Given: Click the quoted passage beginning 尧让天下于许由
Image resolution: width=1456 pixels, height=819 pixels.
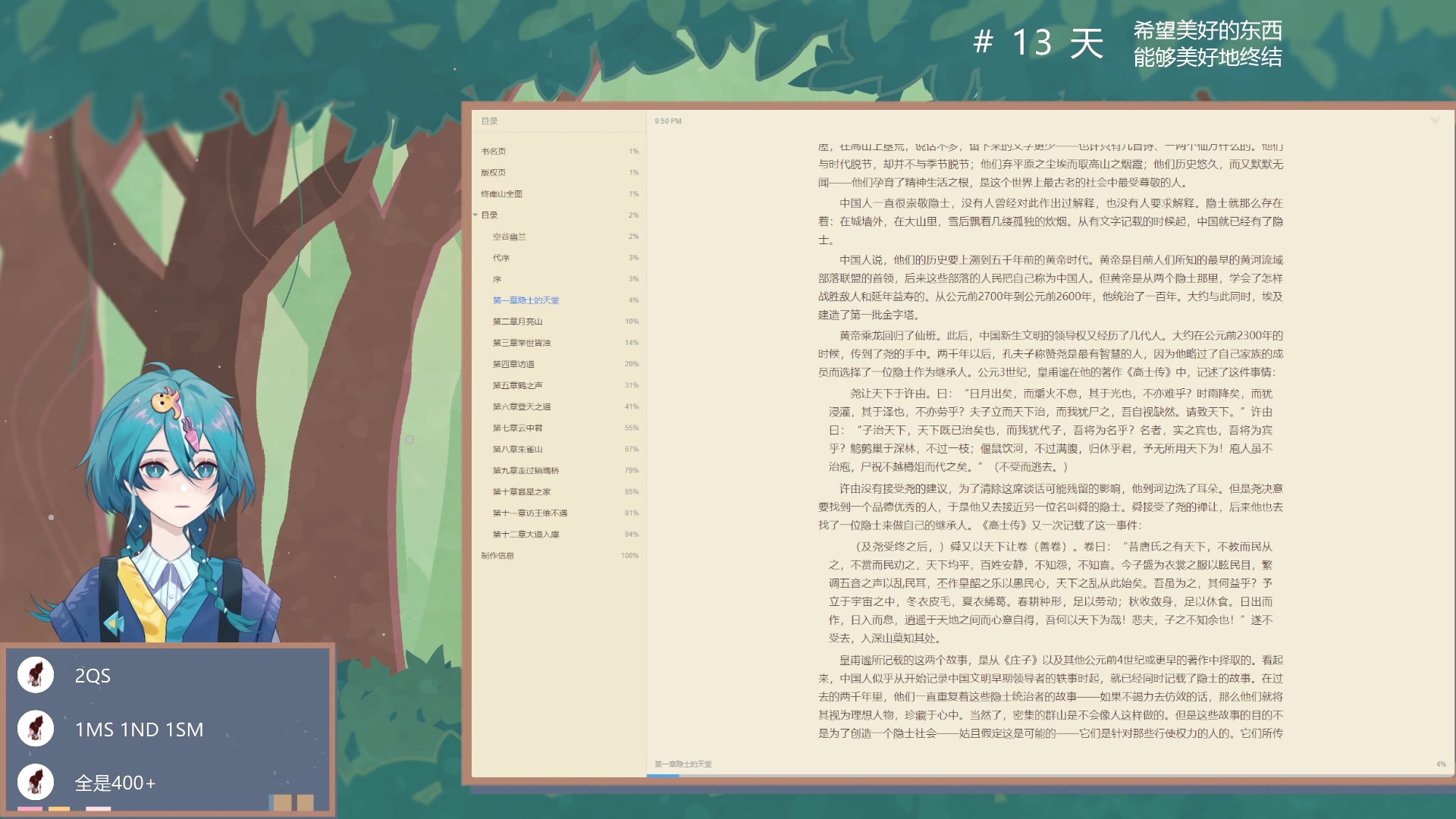Looking at the screenshot, I should point(1050,430).
